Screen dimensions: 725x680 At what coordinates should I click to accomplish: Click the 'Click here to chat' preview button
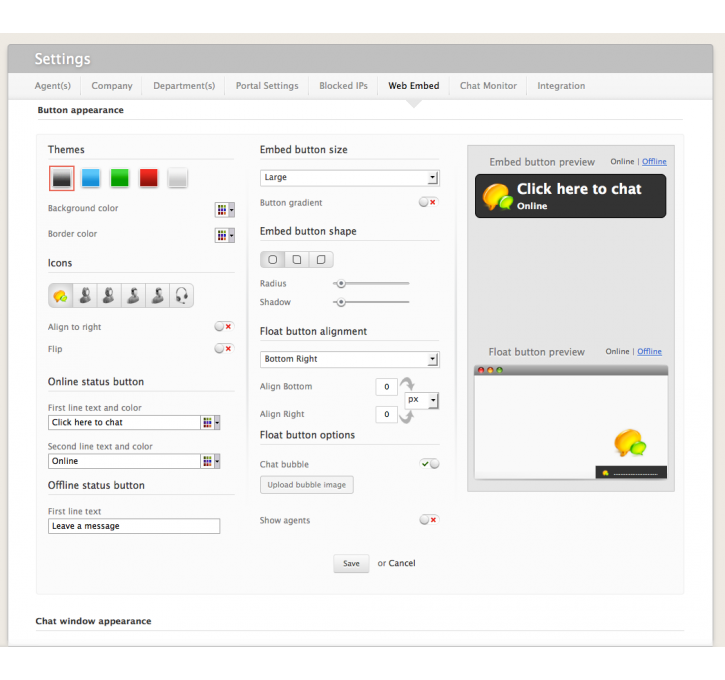click(571, 196)
